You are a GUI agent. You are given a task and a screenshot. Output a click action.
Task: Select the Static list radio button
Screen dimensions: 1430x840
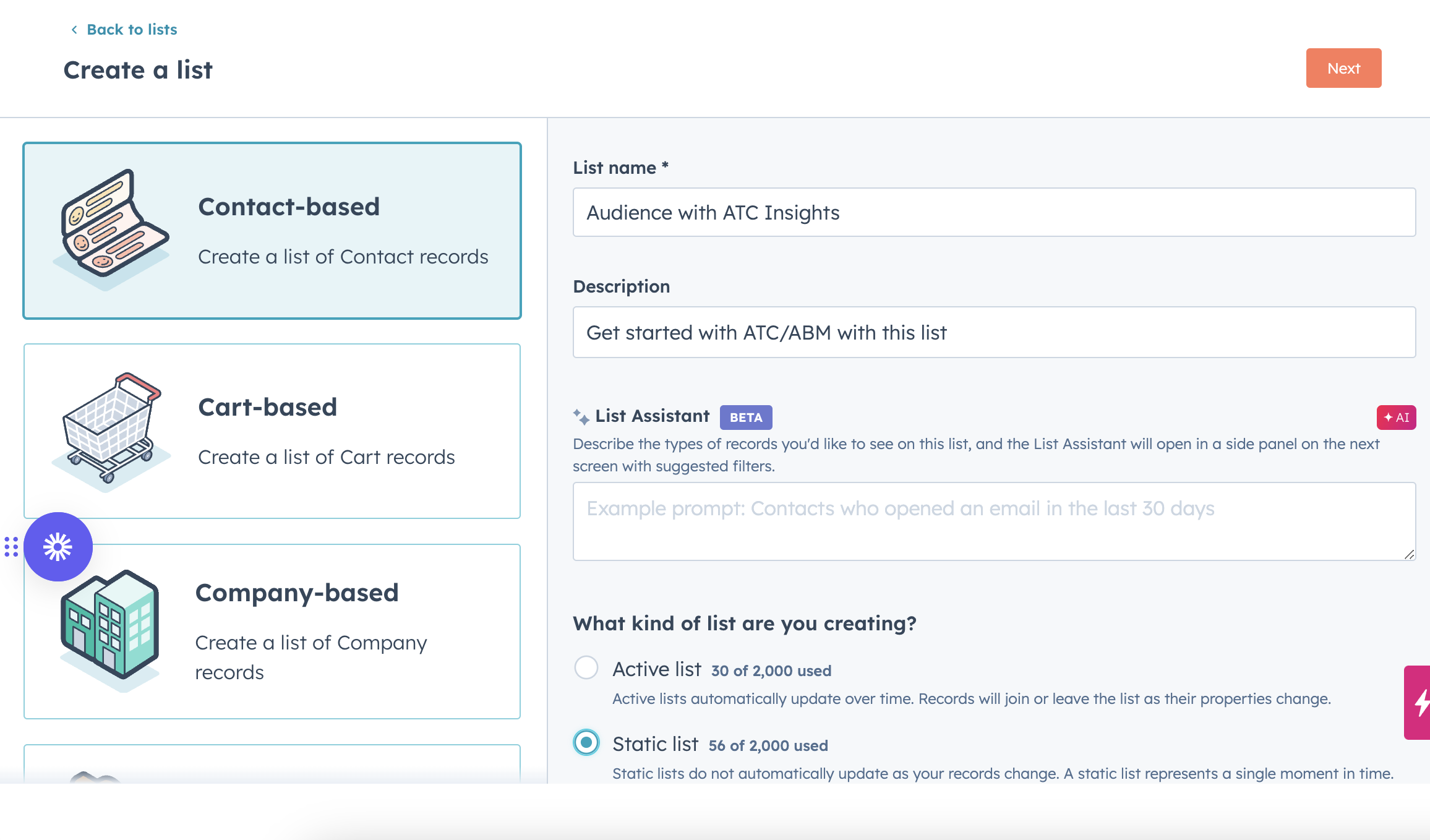click(x=586, y=742)
